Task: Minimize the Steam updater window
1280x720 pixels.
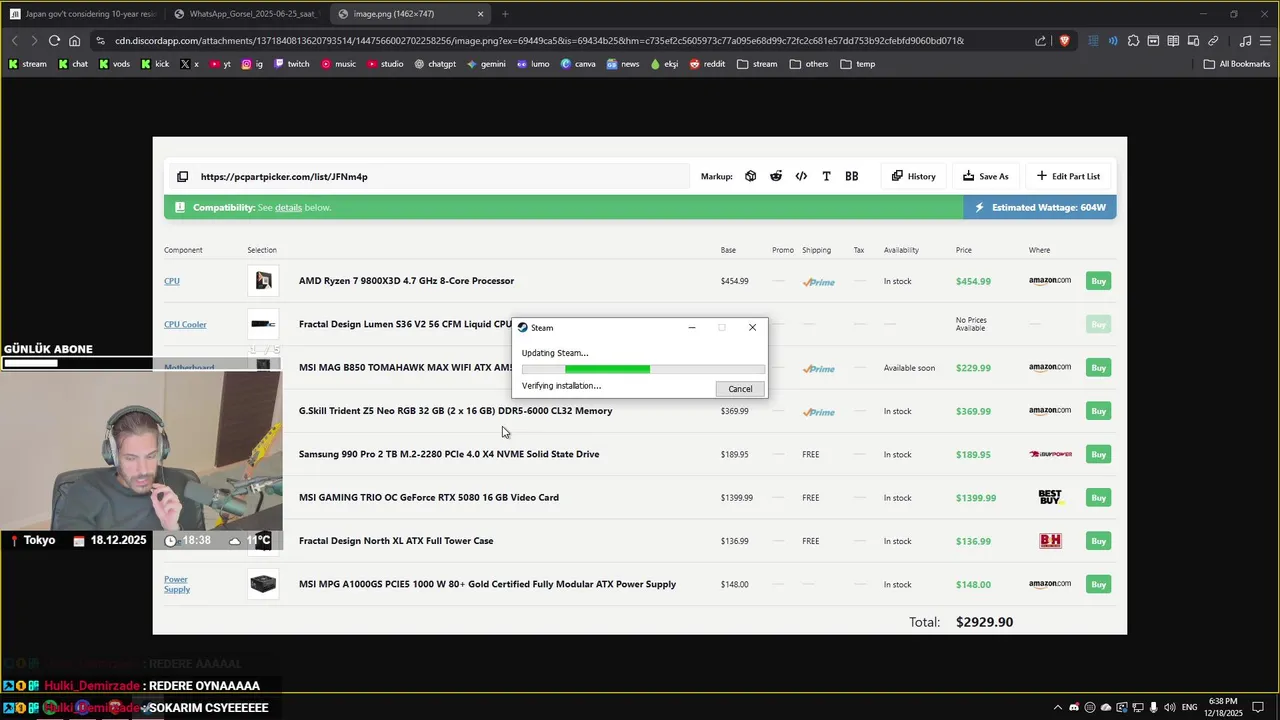Action: click(x=692, y=327)
